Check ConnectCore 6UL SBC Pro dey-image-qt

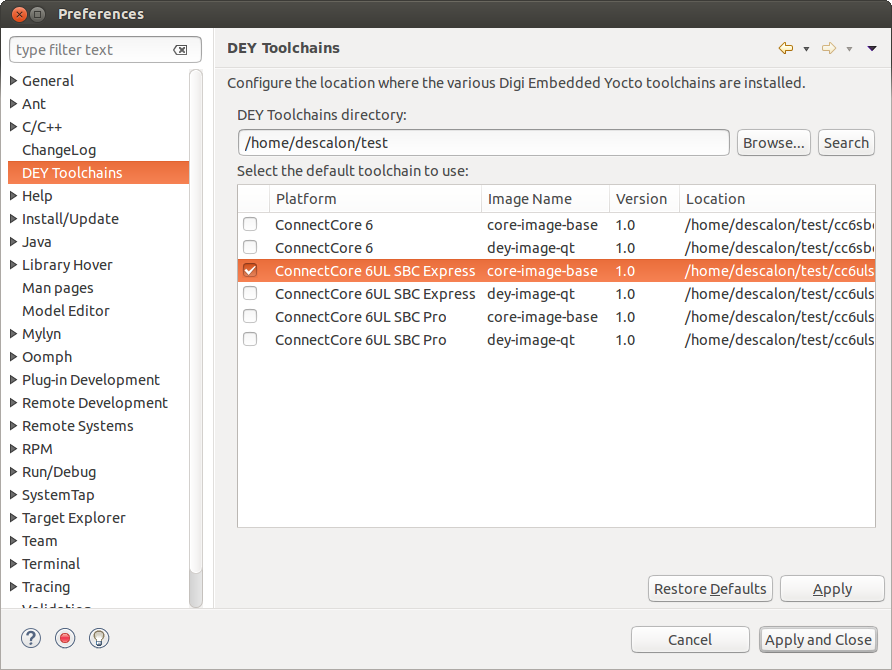pos(250,340)
